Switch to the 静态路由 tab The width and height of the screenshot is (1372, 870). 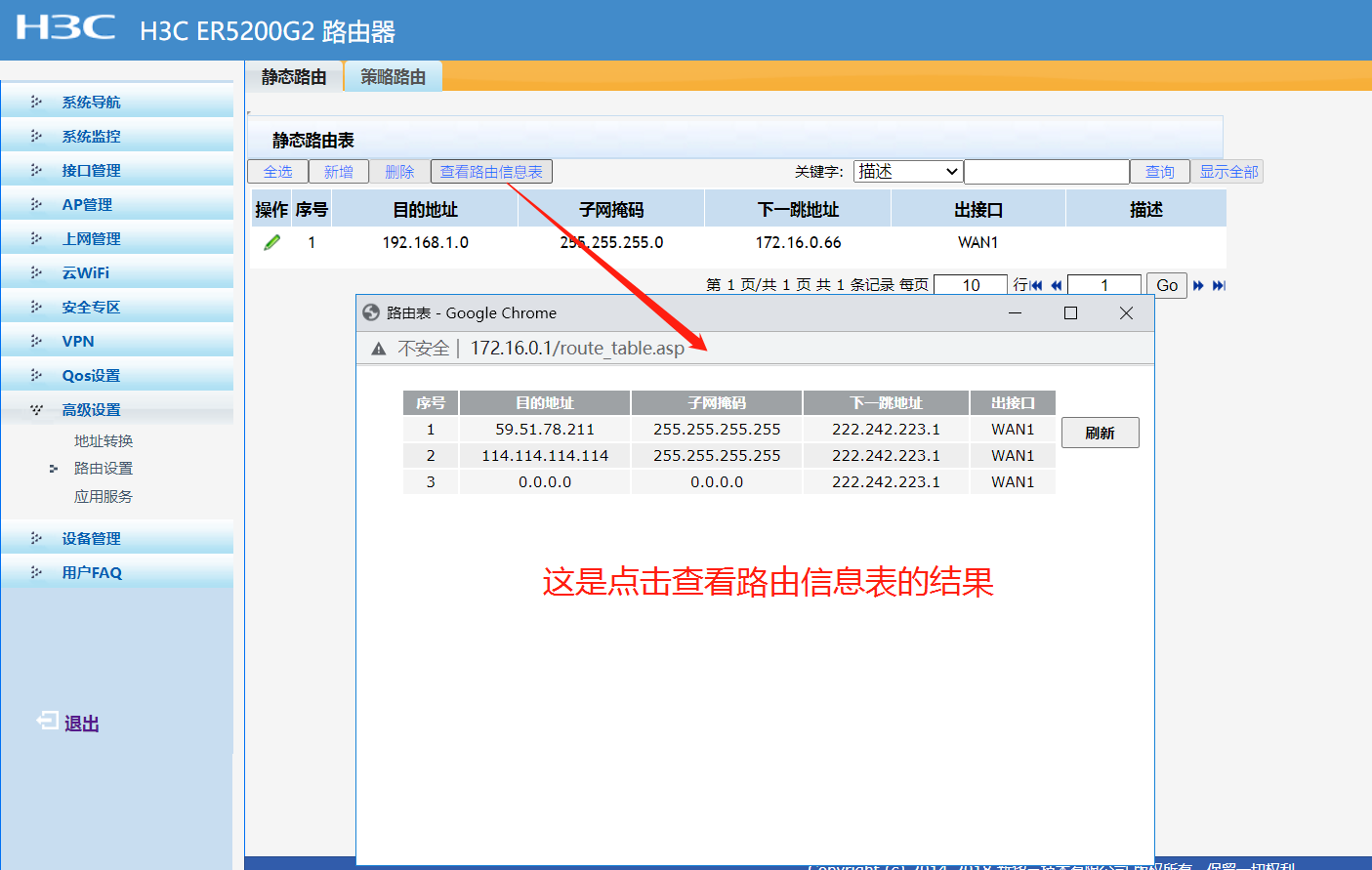(294, 76)
